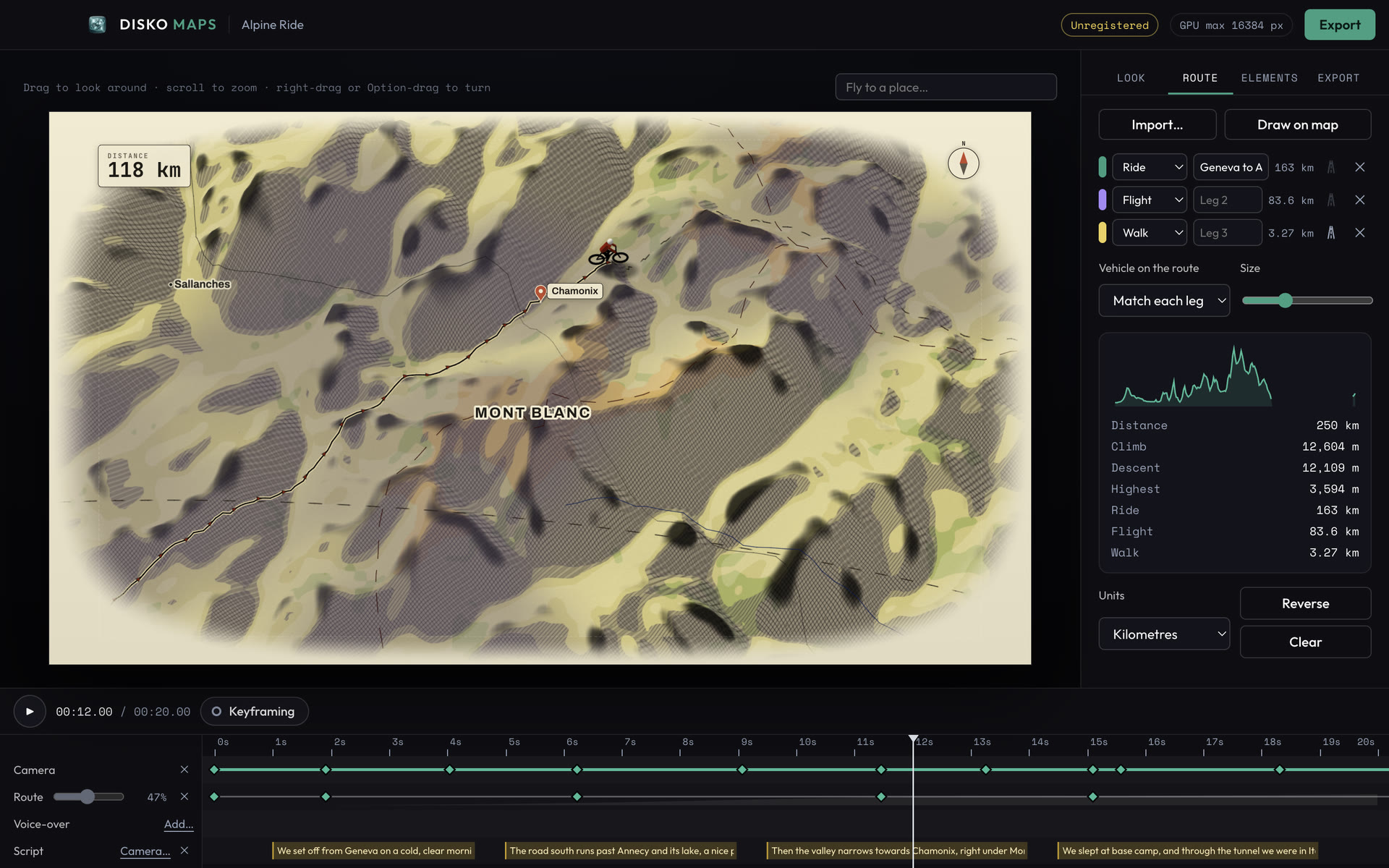Open the Kilometres units dropdown
The width and height of the screenshot is (1389, 868).
click(x=1164, y=634)
